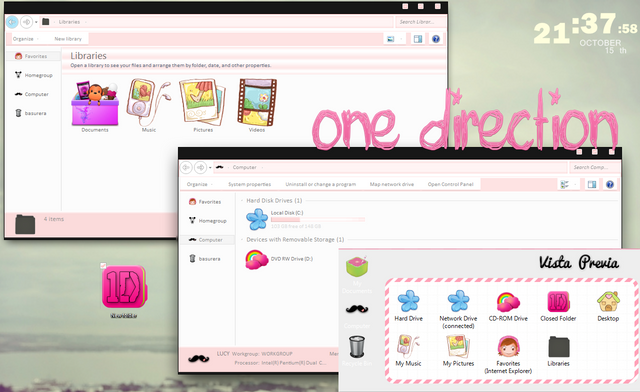Open the 1D desktop folder icon

(124, 288)
